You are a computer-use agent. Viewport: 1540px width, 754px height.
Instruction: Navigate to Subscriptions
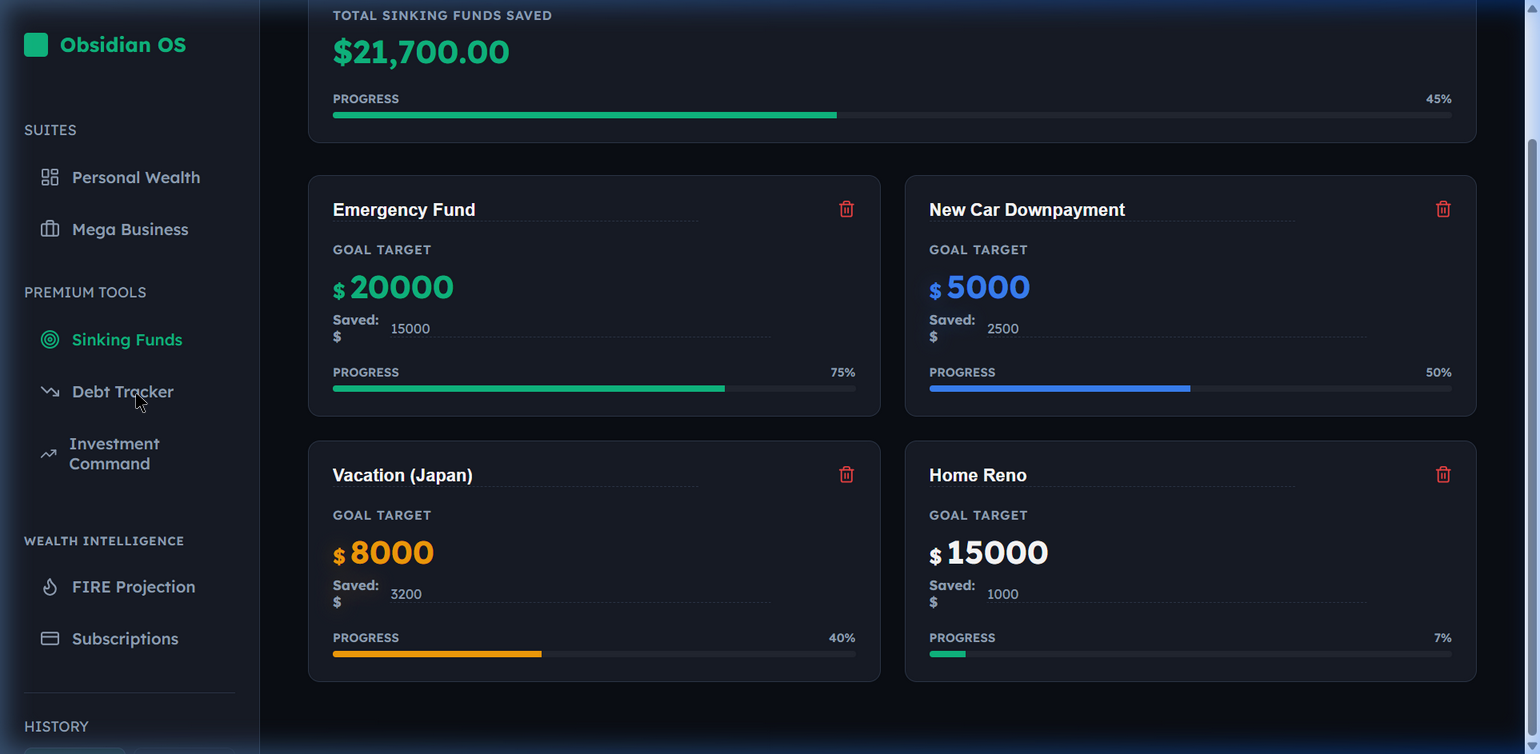coord(129,639)
